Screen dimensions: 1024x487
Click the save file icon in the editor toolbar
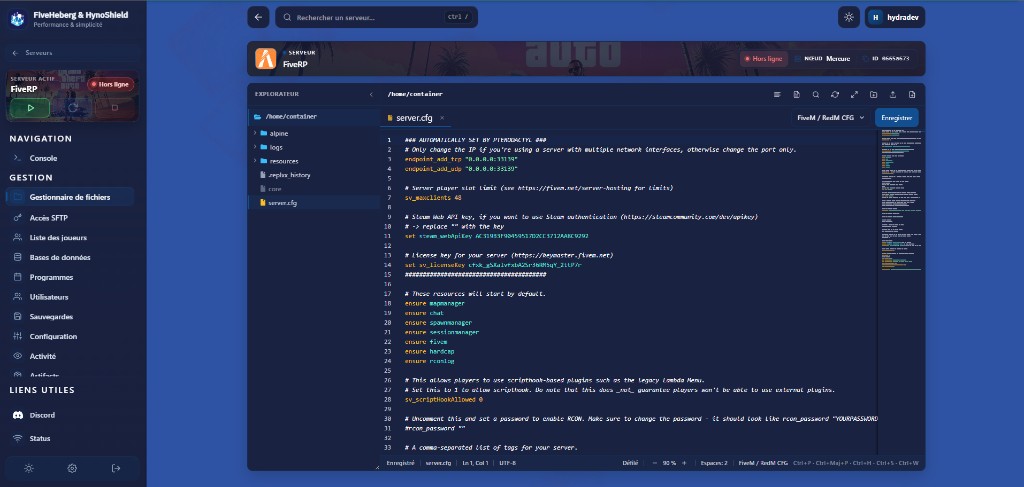click(796, 95)
